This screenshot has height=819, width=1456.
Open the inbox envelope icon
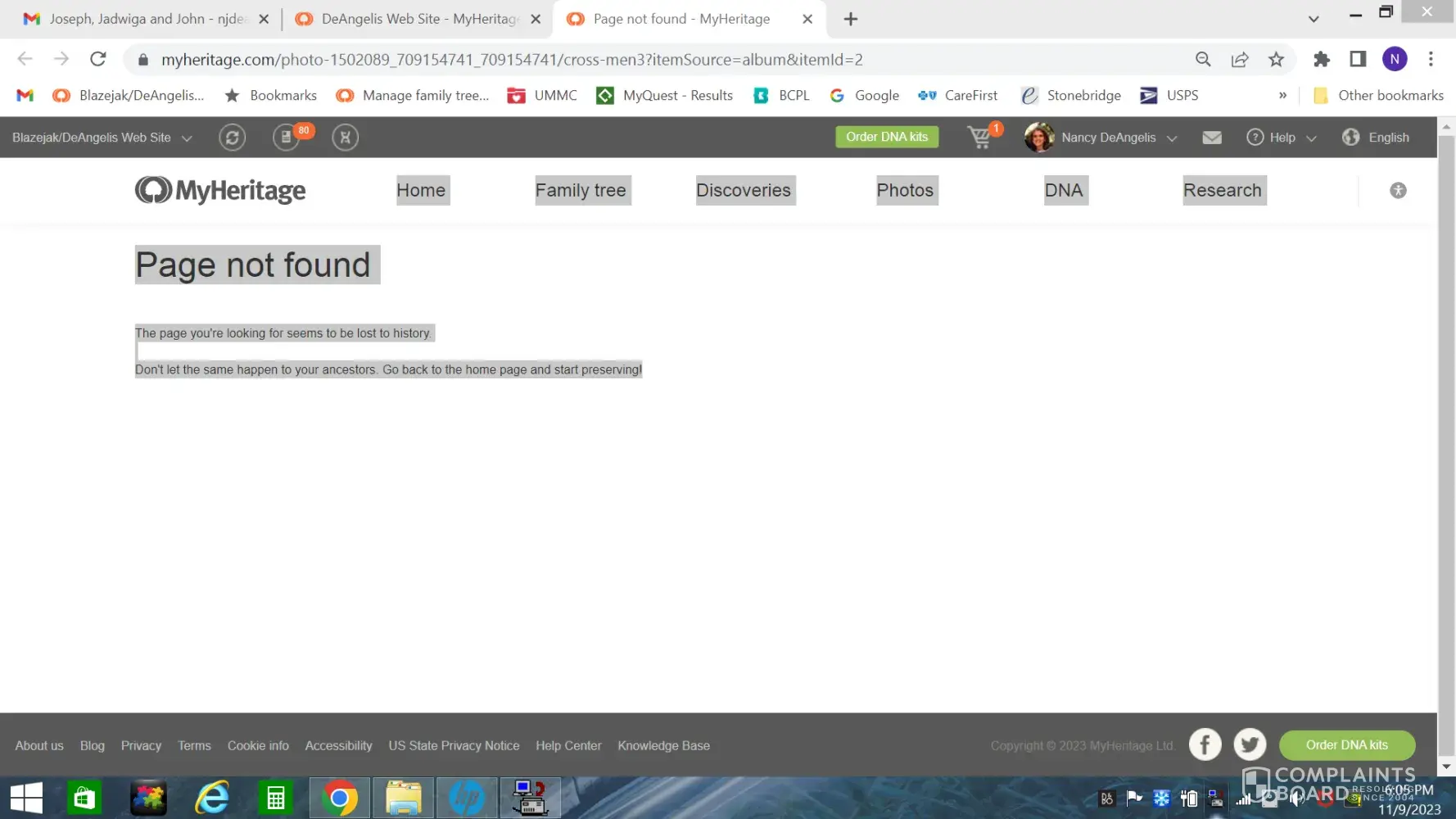point(1212,138)
